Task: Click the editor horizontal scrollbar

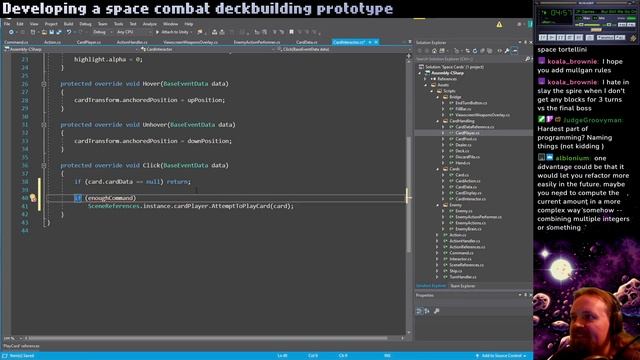Action: [x=208, y=338]
